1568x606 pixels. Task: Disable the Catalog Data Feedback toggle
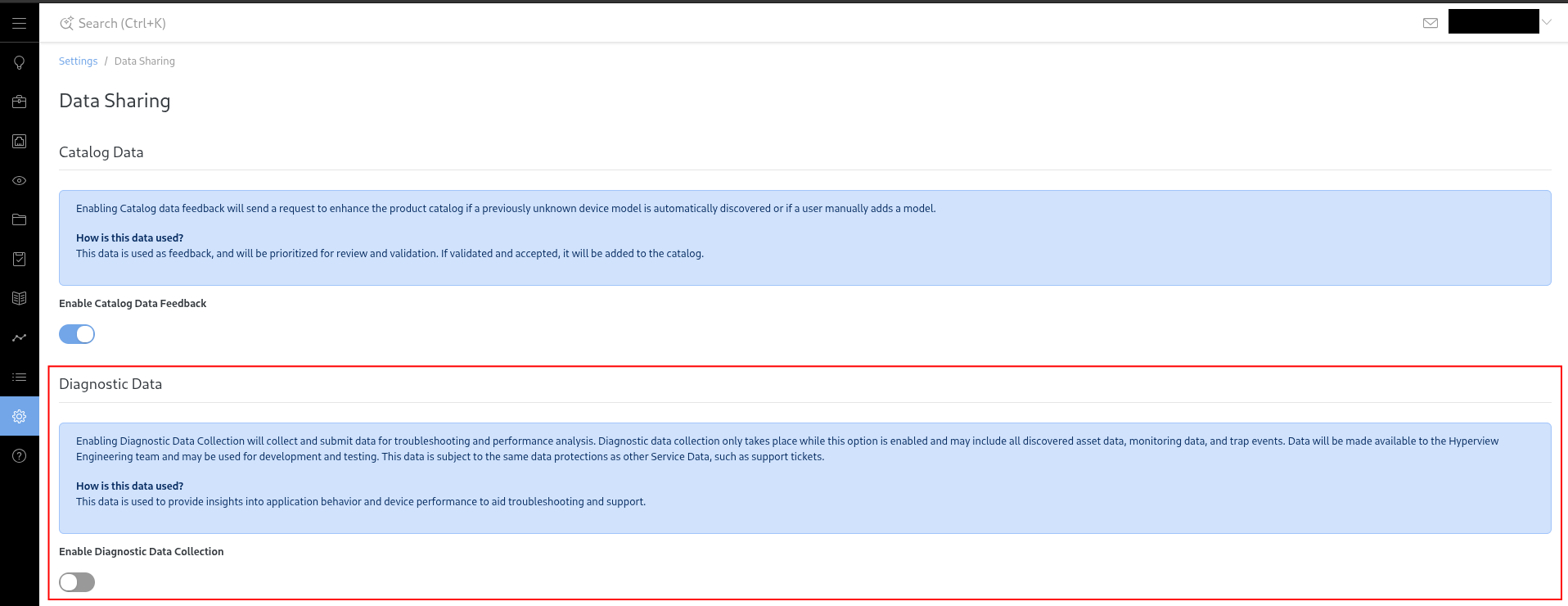(x=77, y=334)
